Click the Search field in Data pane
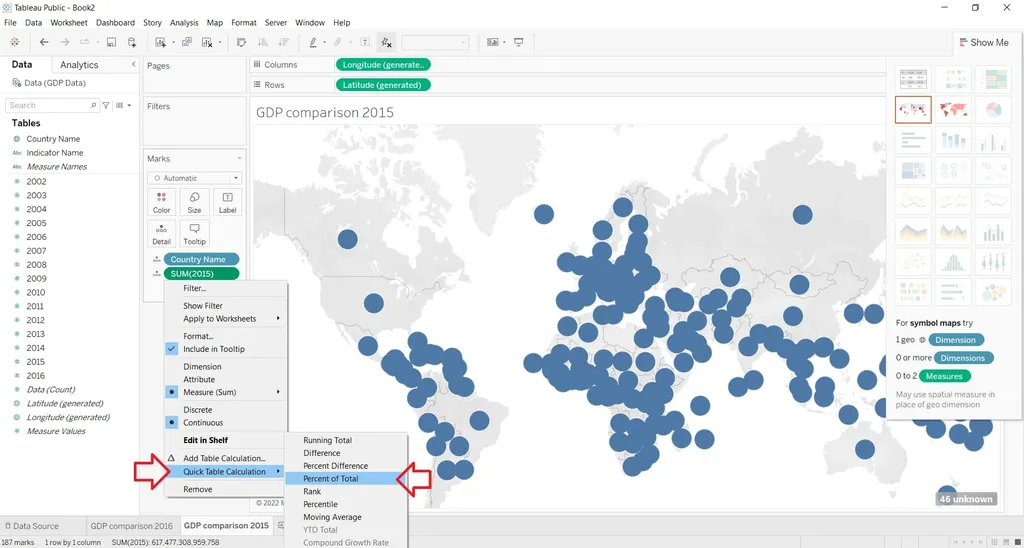 (x=50, y=105)
